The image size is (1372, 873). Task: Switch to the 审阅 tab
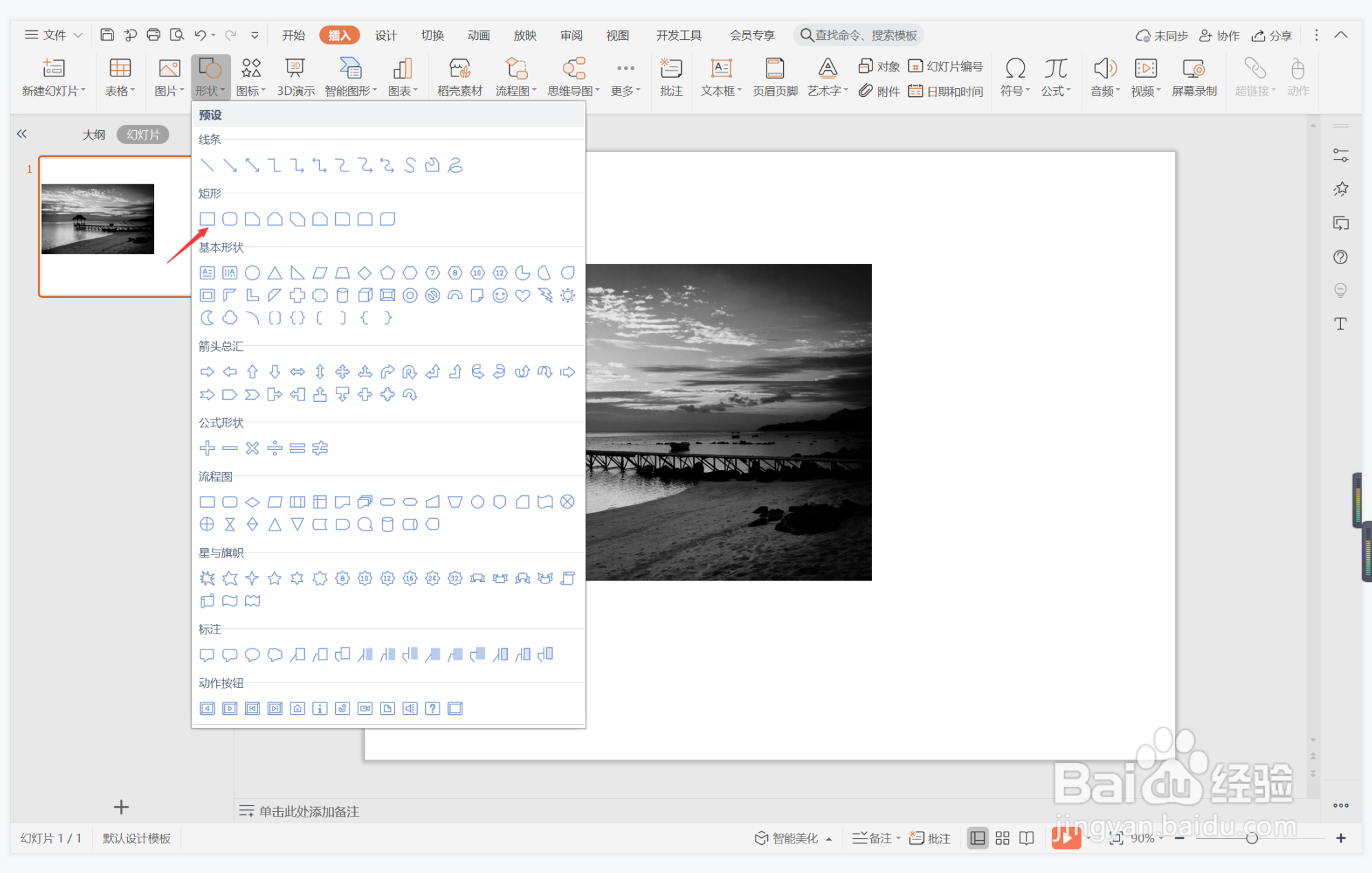point(572,35)
